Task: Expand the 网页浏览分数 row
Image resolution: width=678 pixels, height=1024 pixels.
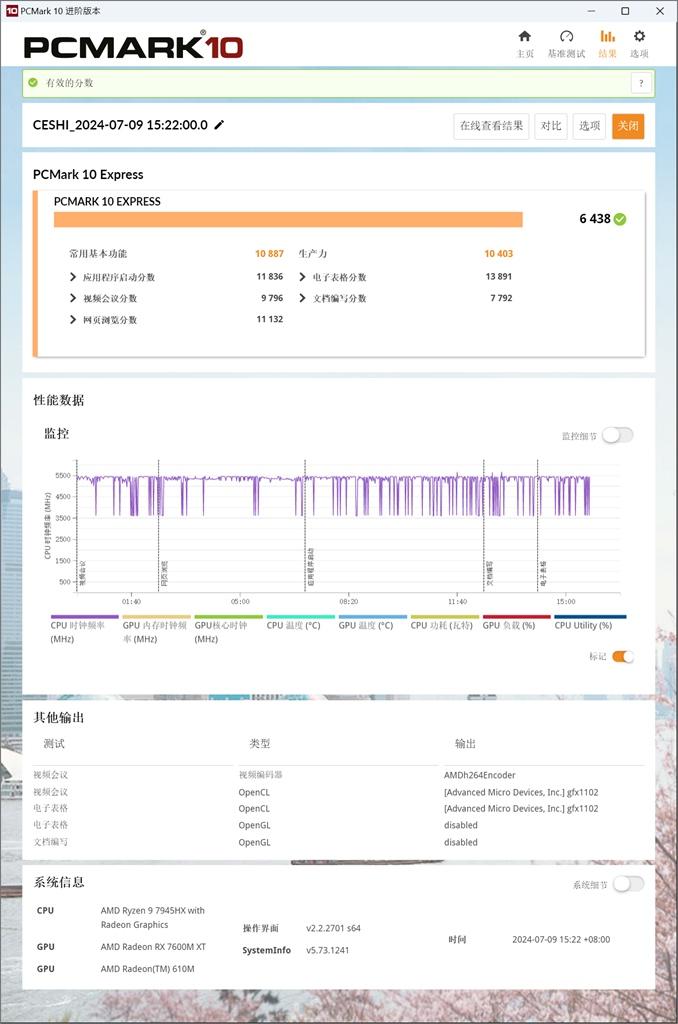Action: click(x=73, y=319)
